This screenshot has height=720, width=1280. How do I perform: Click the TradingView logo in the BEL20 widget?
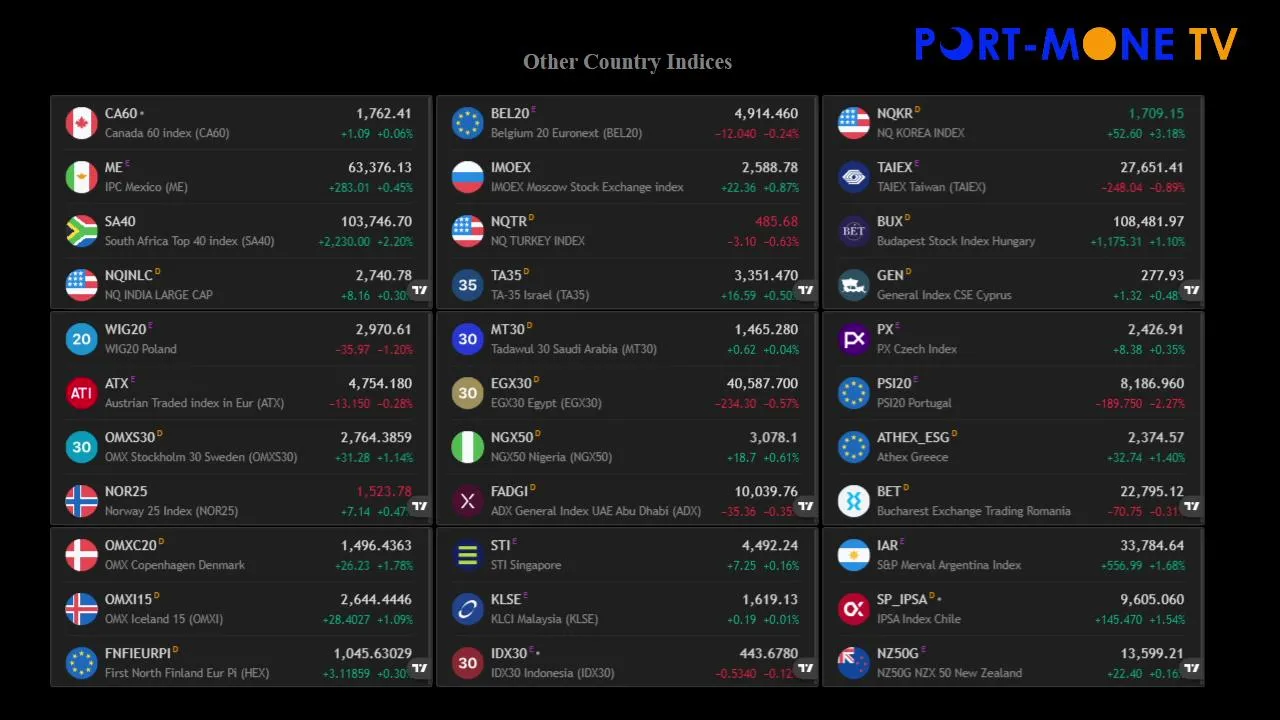coord(806,290)
